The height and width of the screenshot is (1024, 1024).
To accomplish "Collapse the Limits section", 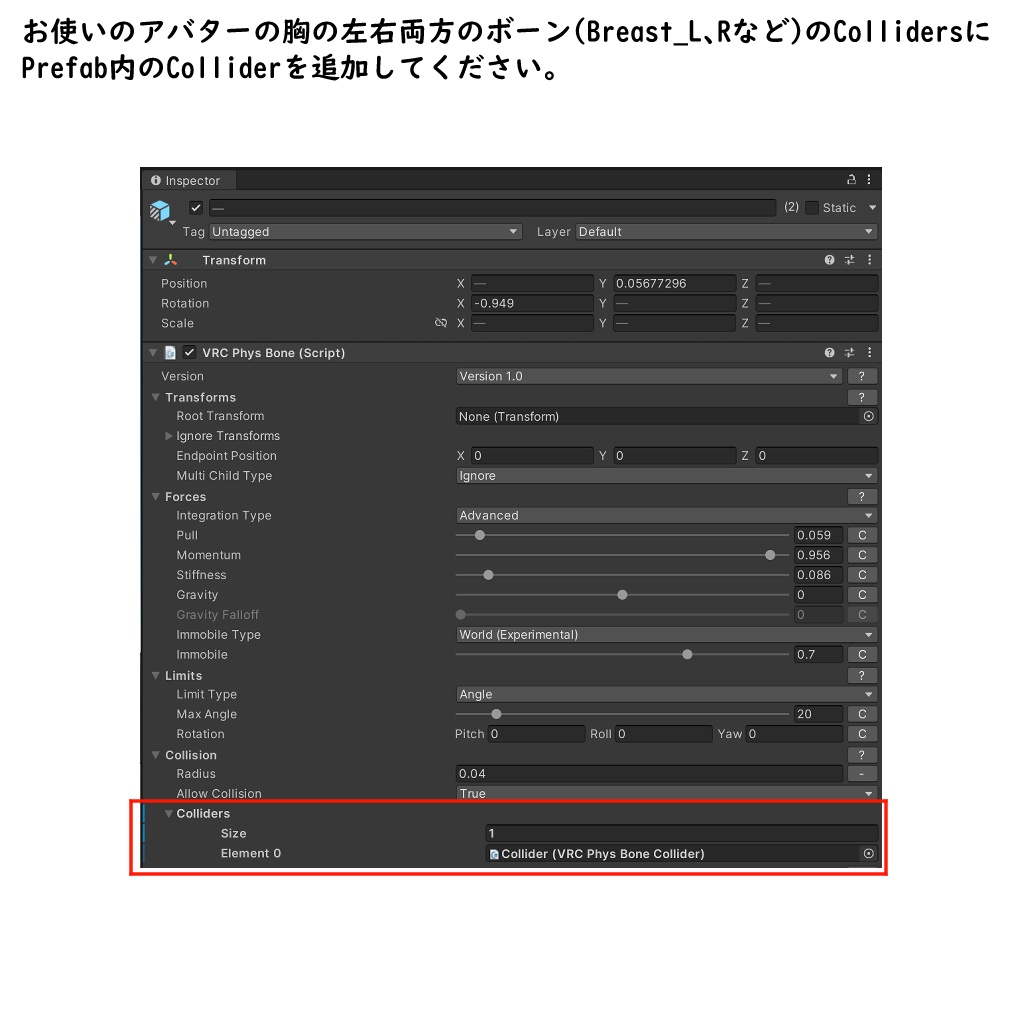I will pyautogui.click(x=155, y=675).
